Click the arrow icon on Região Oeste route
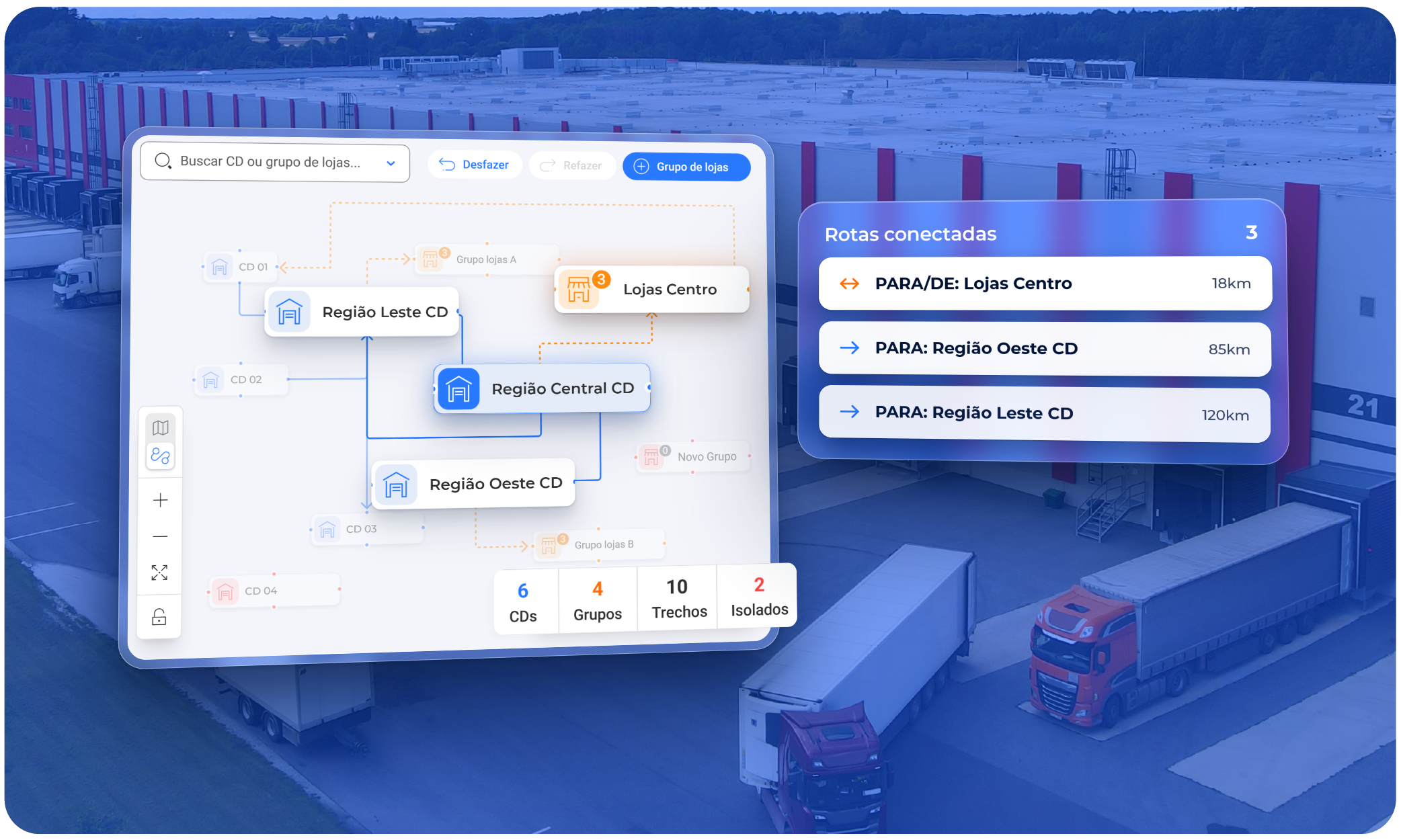This screenshot has width=1401, height=840. click(850, 347)
